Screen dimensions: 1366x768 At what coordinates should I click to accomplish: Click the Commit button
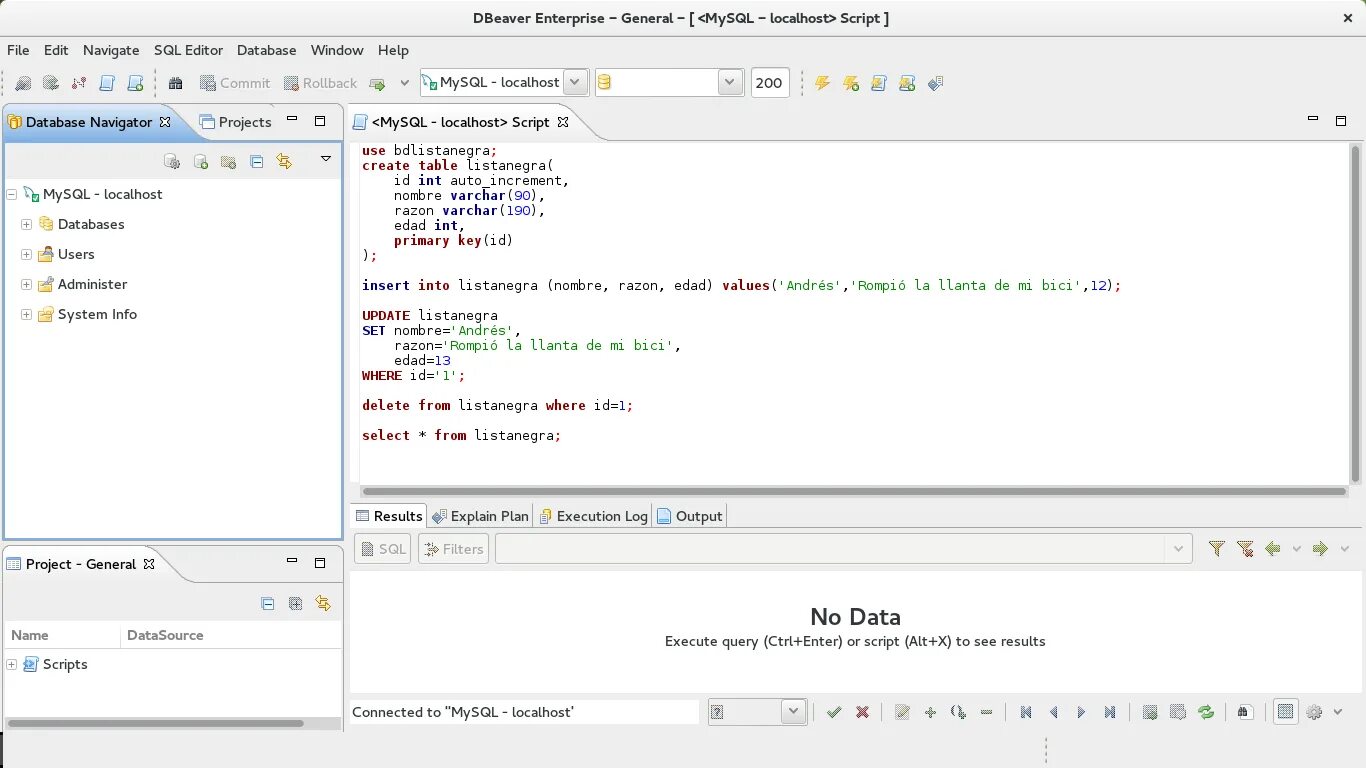(x=235, y=83)
